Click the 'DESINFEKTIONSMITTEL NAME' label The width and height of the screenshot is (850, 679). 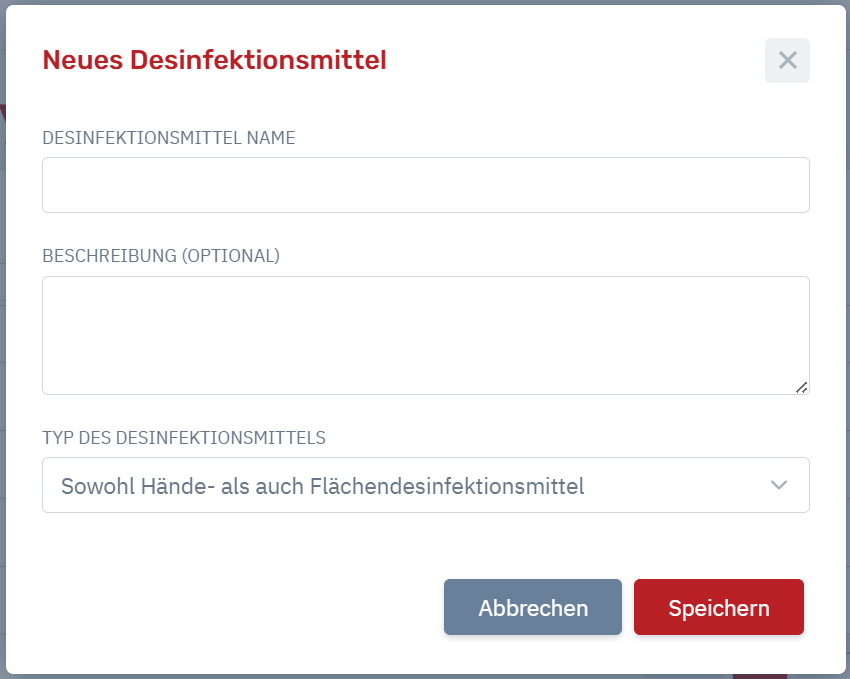(x=169, y=138)
